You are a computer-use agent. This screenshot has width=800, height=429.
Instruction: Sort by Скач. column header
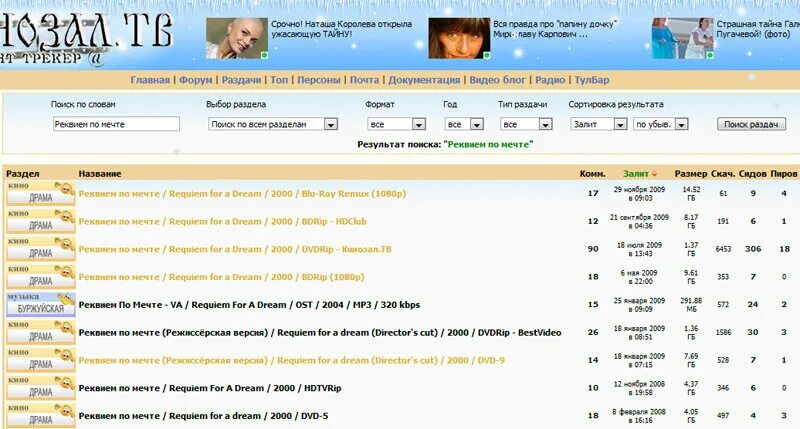pos(723,174)
